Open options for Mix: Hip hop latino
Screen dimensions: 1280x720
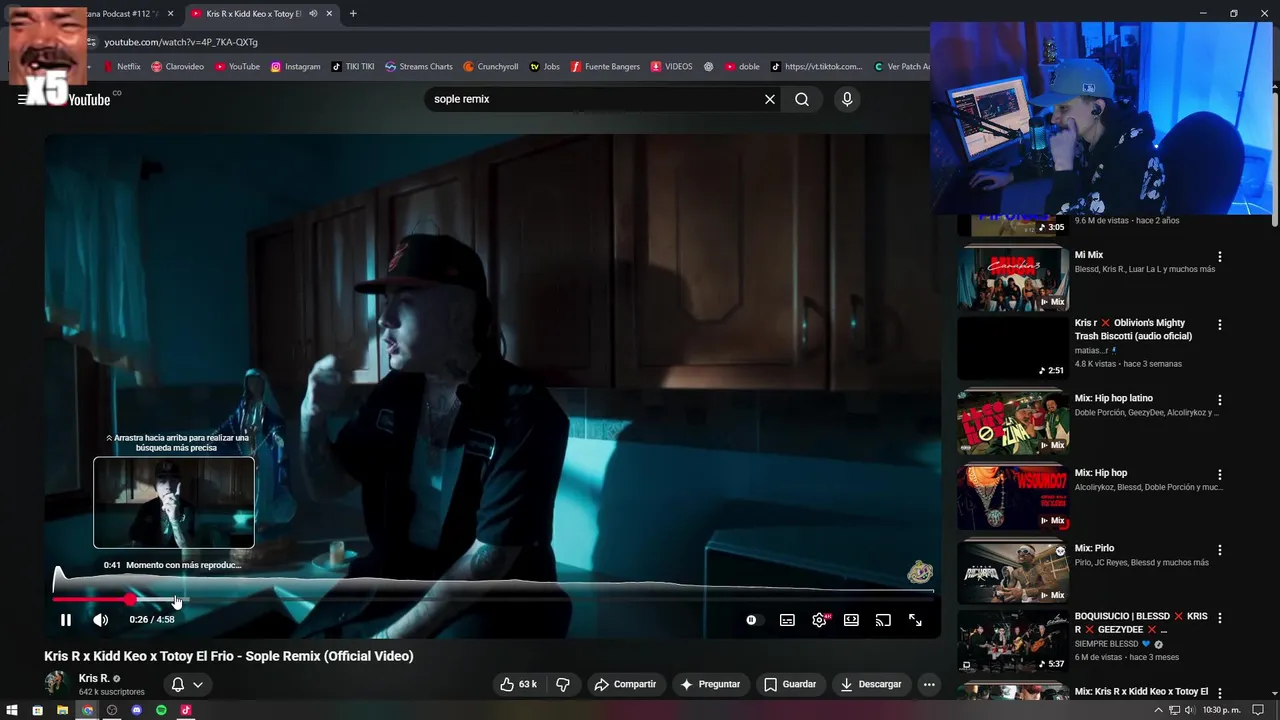[1219, 400]
